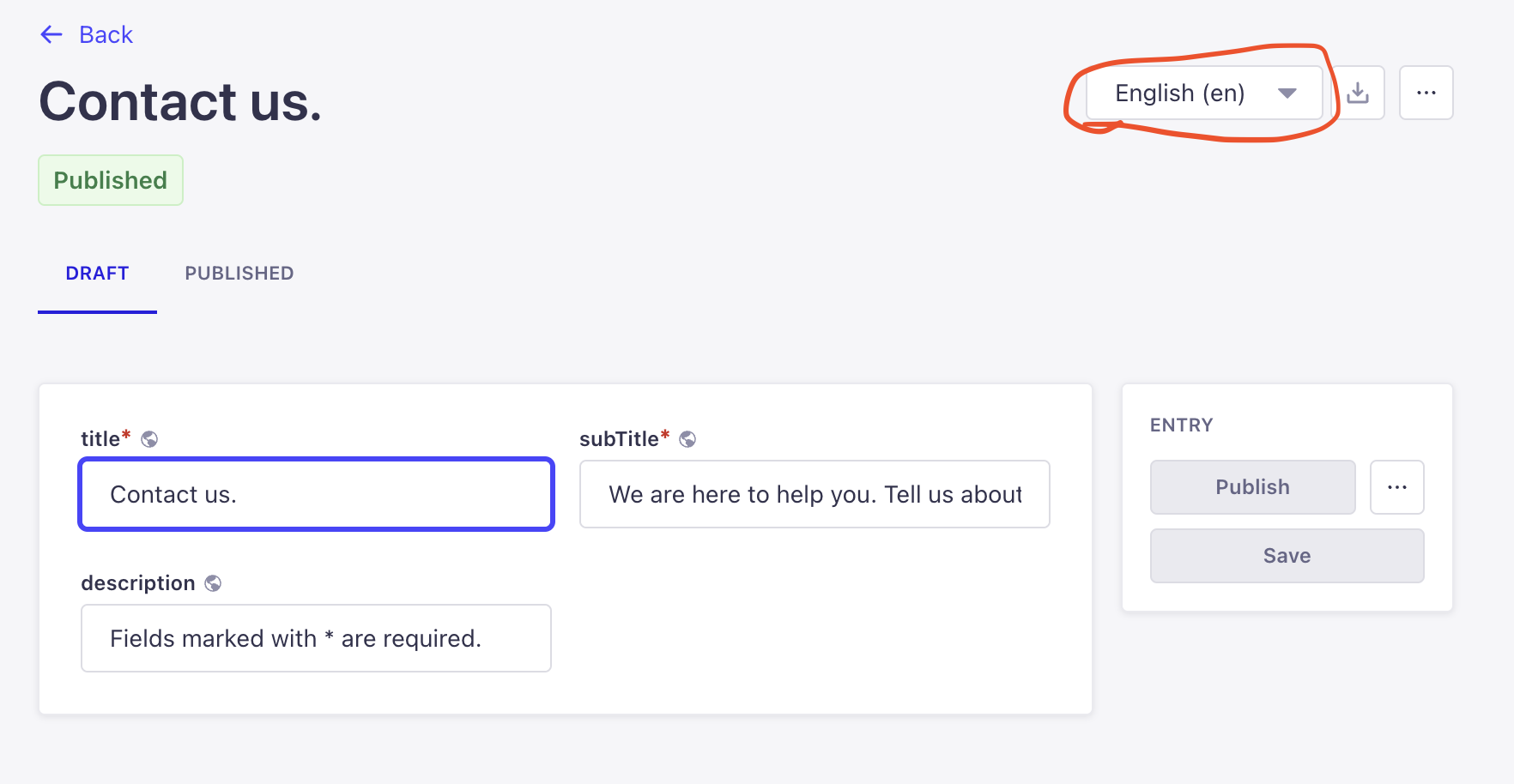The image size is (1514, 784).
Task: Click the globe icon next to title
Action: pos(149,438)
